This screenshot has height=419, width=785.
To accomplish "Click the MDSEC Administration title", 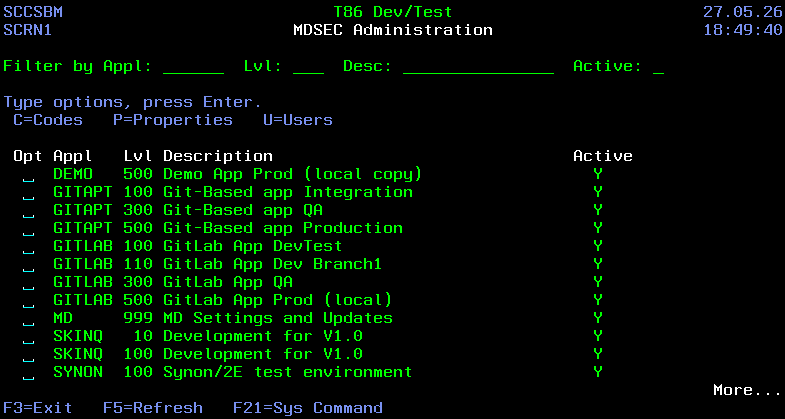I will 393,30.
